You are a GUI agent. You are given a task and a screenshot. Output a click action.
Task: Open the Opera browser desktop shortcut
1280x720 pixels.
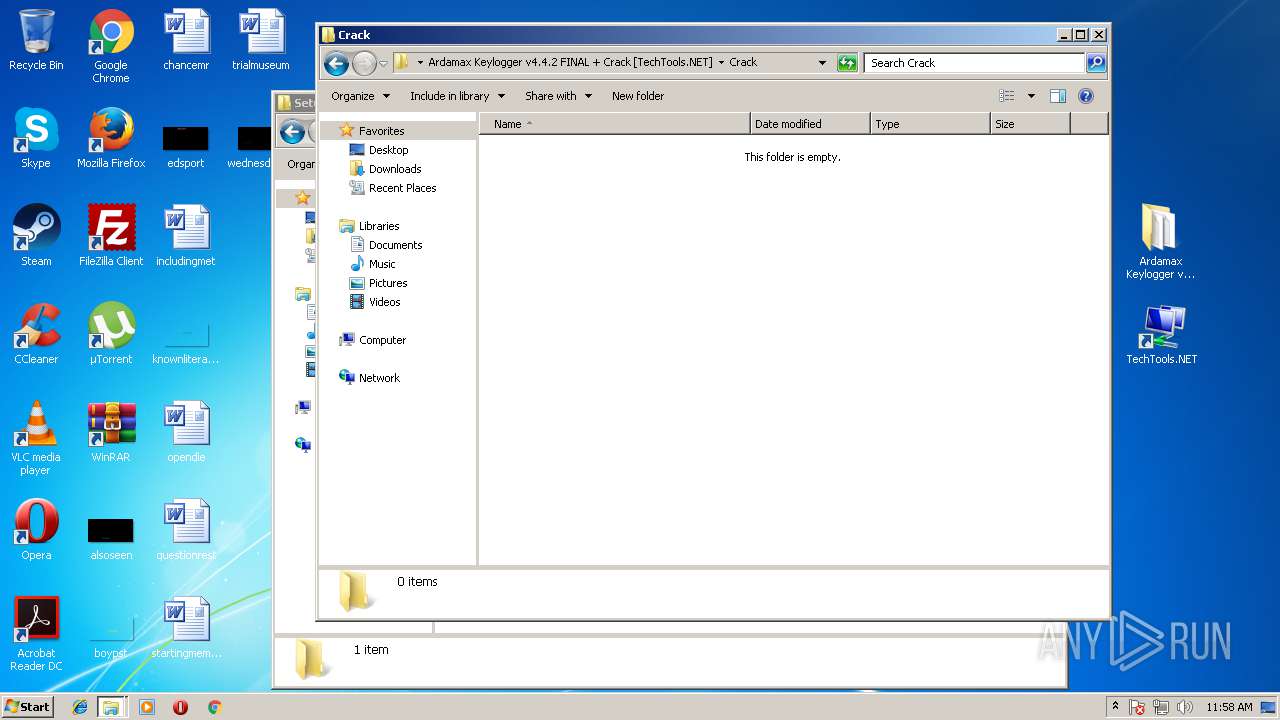(36, 530)
